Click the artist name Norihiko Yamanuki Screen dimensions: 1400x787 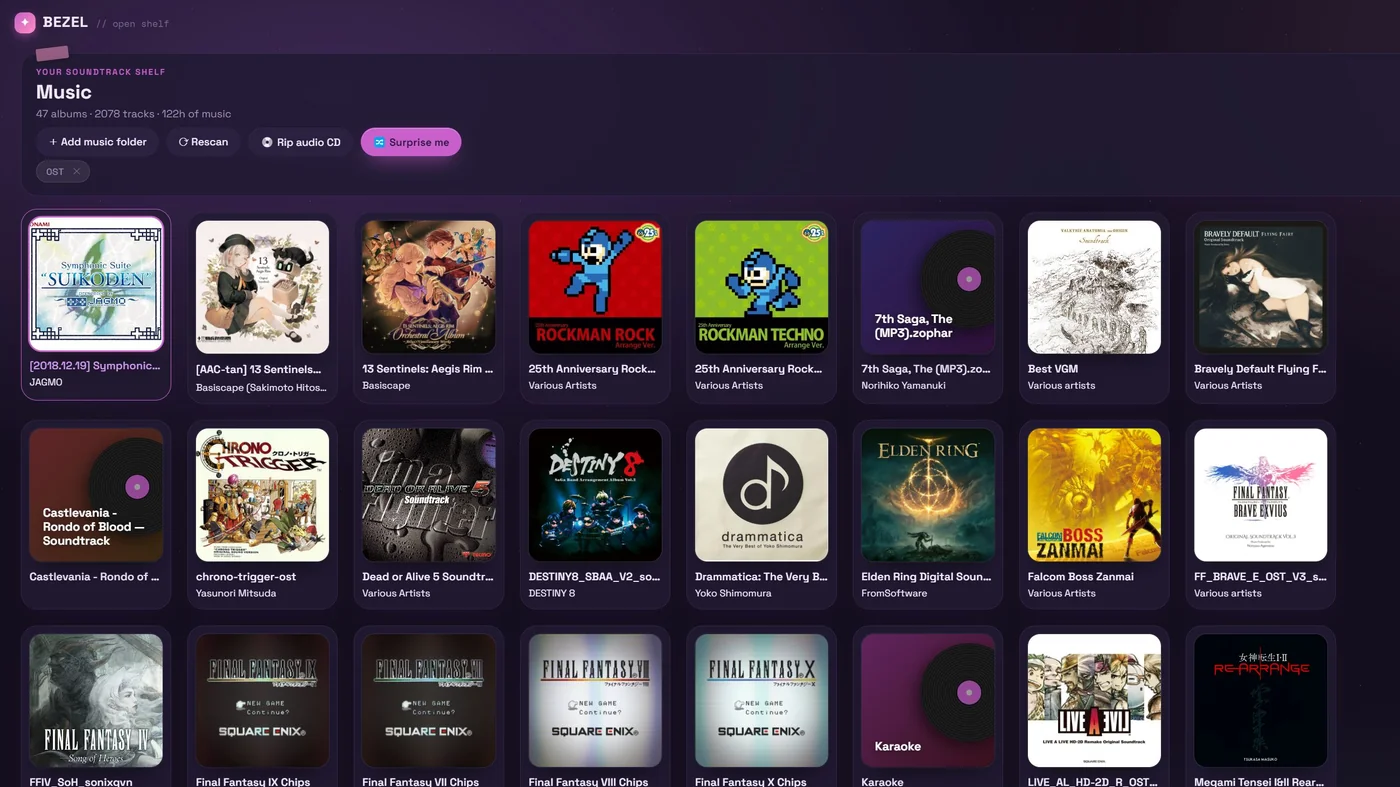coord(903,385)
